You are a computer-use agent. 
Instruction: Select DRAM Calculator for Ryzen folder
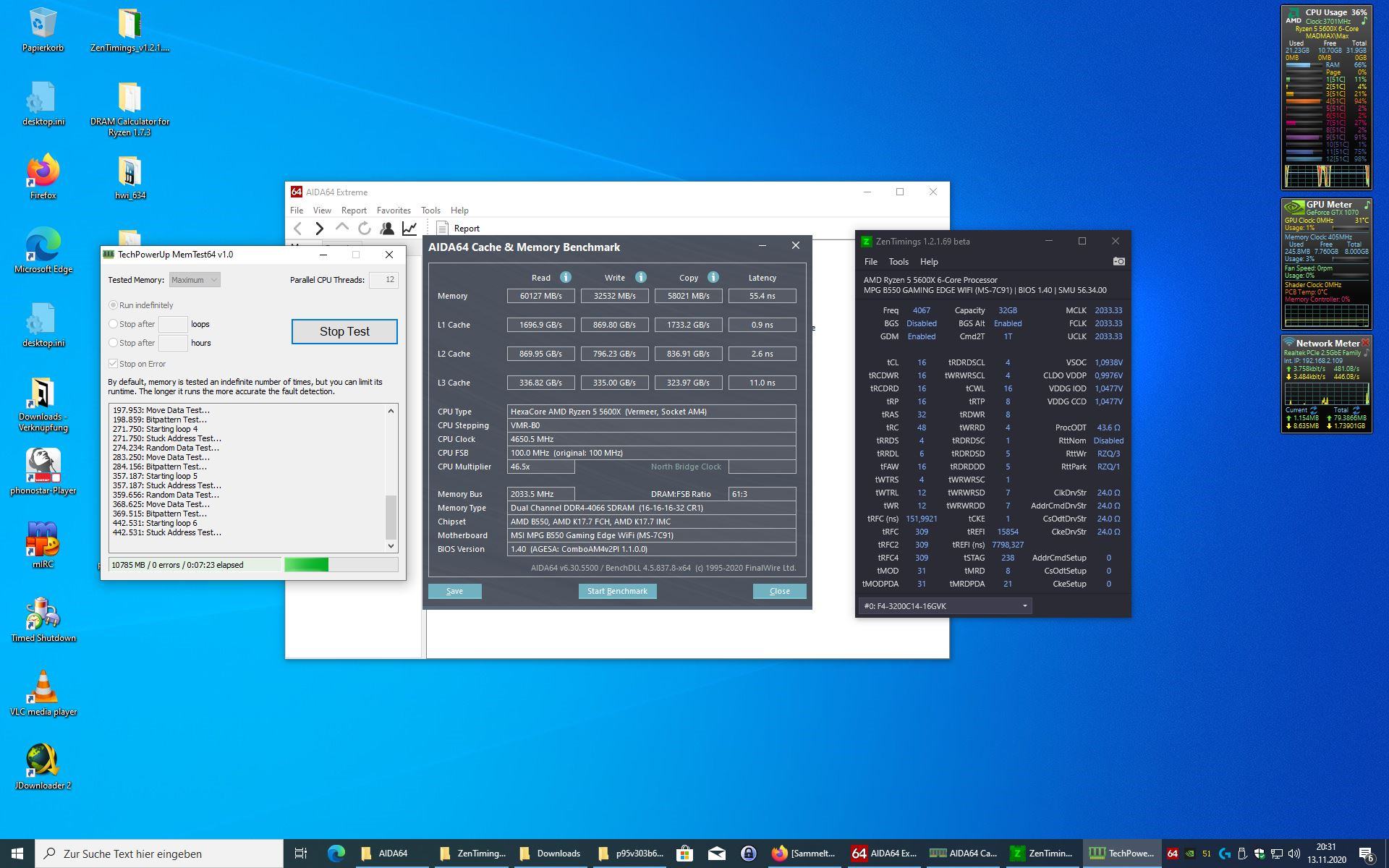pyautogui.click(x=129, y=109)
